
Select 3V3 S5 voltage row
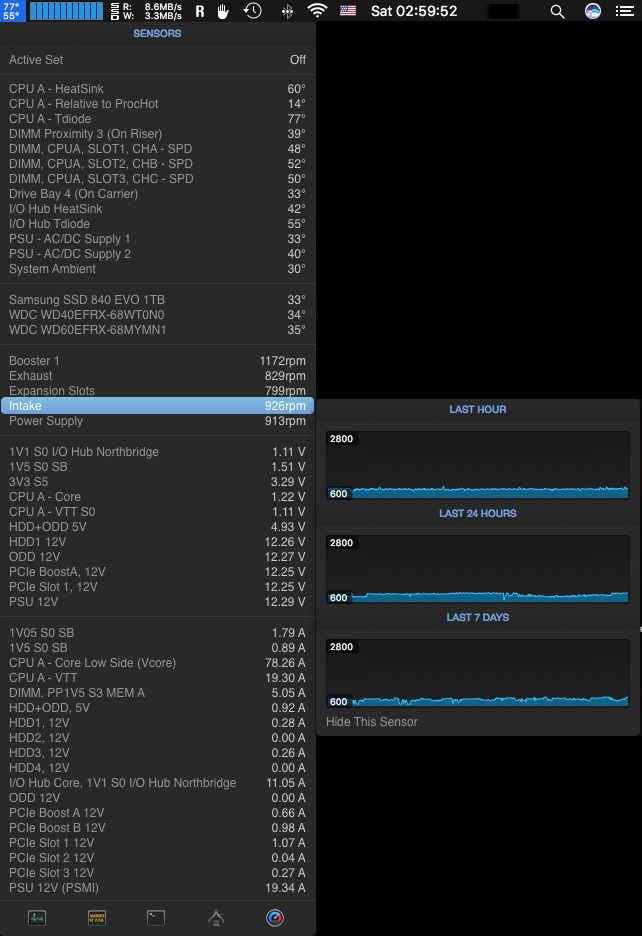158,482
